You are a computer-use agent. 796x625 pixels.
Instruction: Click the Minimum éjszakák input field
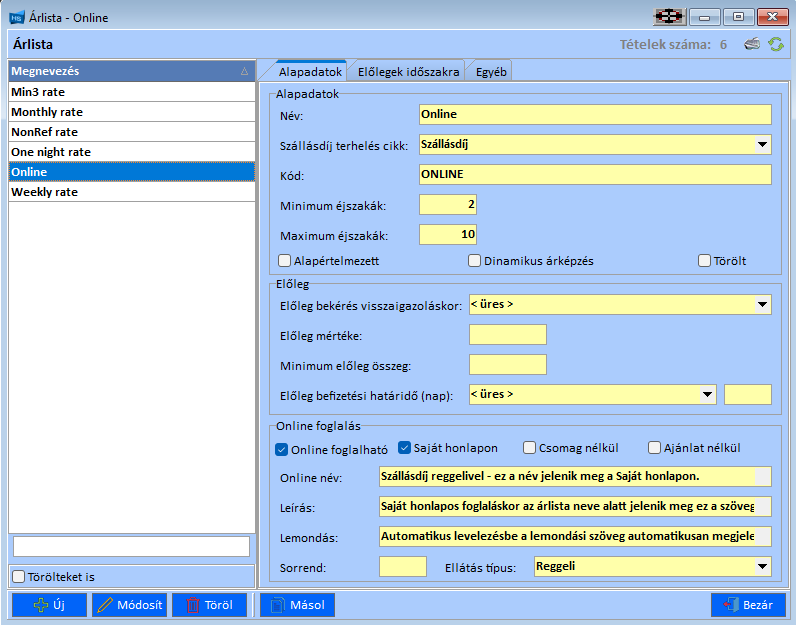[448, 205]
